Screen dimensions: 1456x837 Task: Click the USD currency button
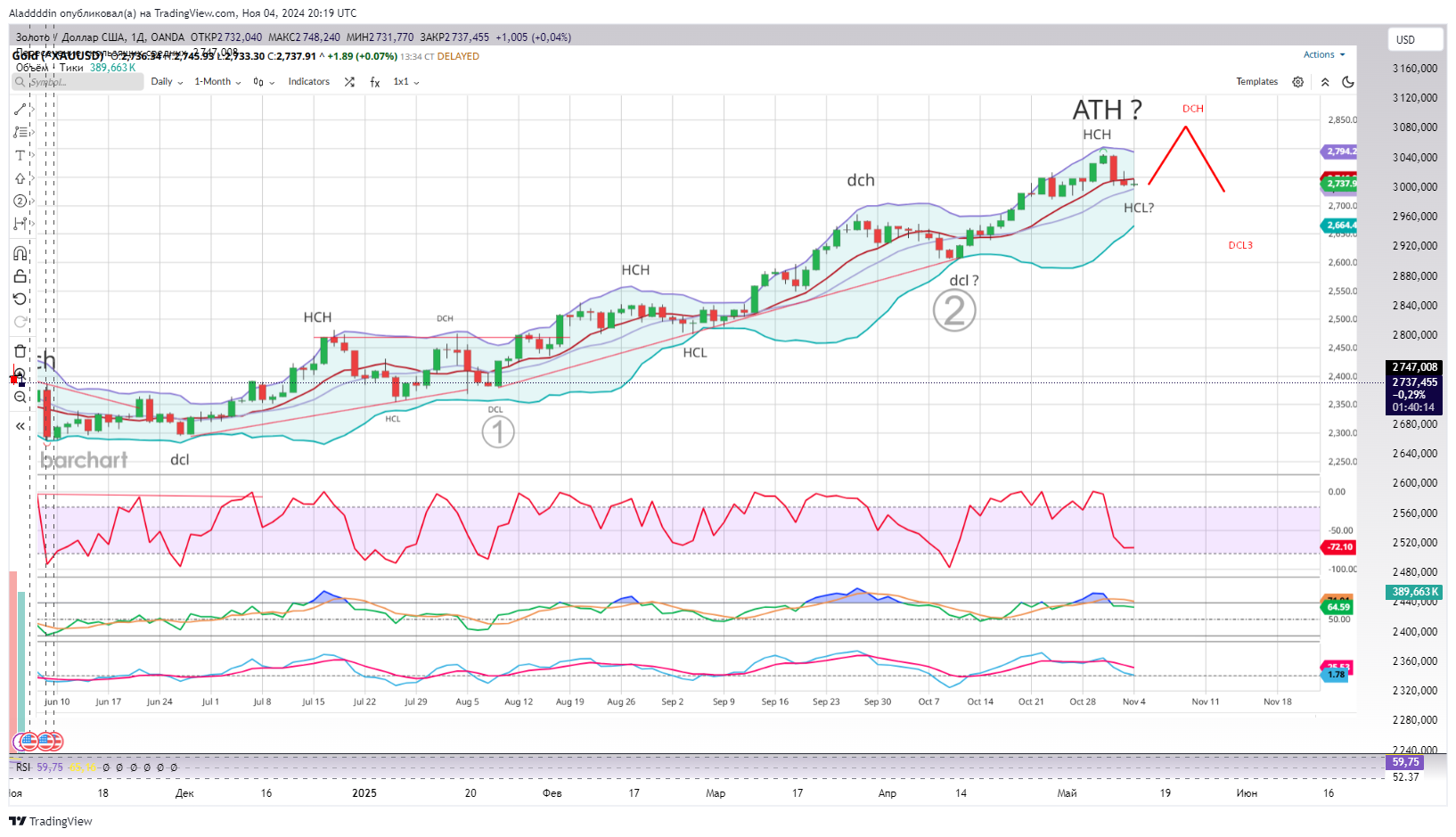1415,40
